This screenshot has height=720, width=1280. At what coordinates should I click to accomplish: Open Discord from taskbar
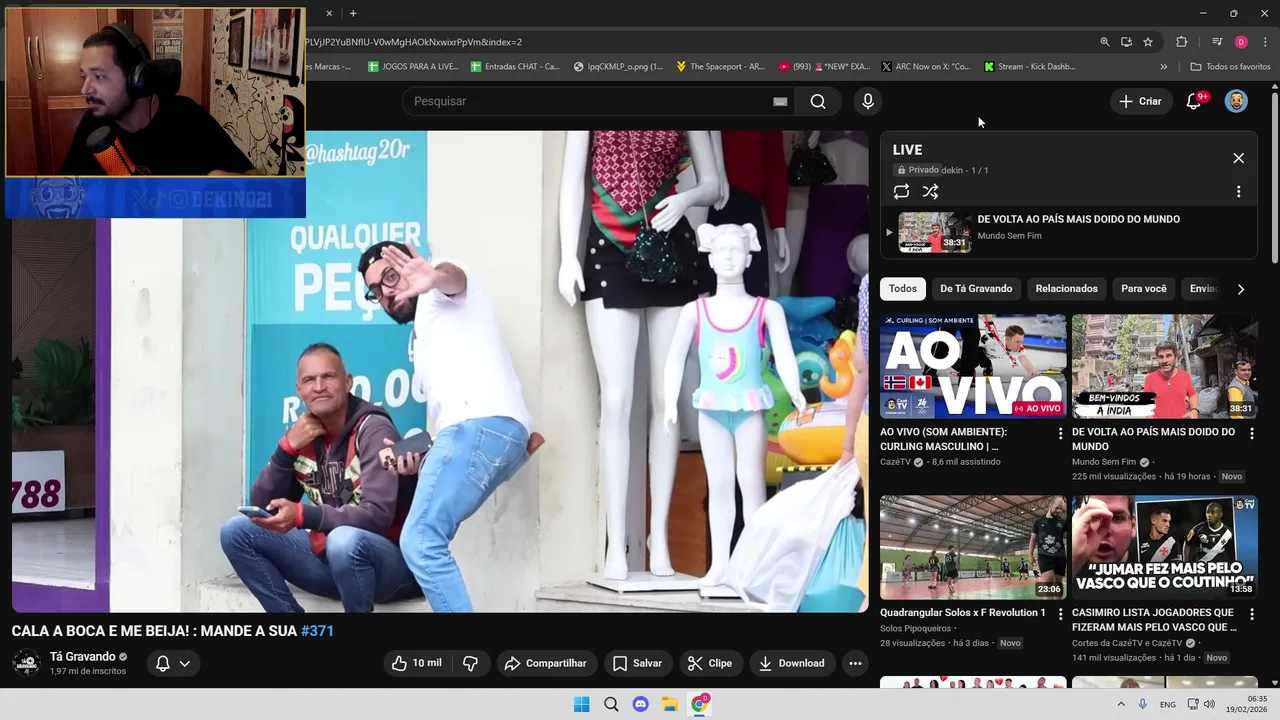click(641, 704)
